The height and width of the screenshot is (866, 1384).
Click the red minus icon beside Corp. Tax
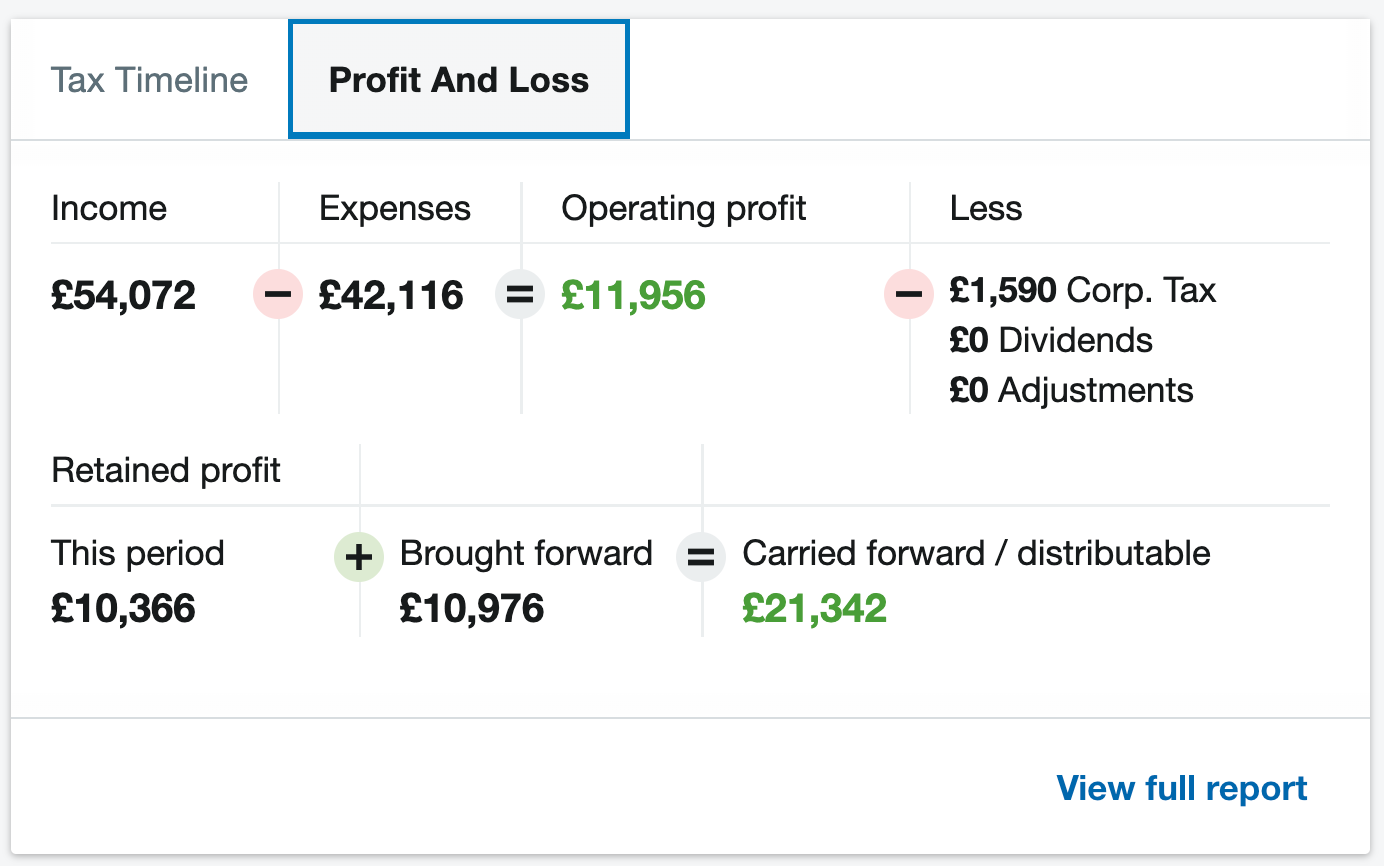click(909, 294)
